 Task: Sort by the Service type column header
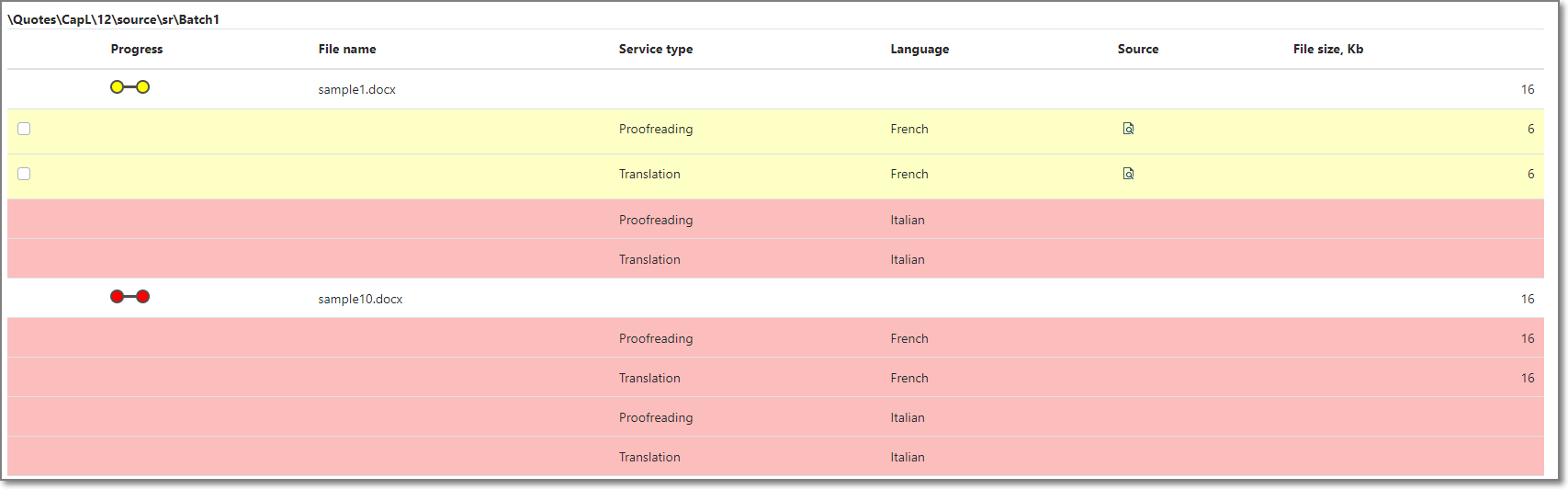pos(656,50)
